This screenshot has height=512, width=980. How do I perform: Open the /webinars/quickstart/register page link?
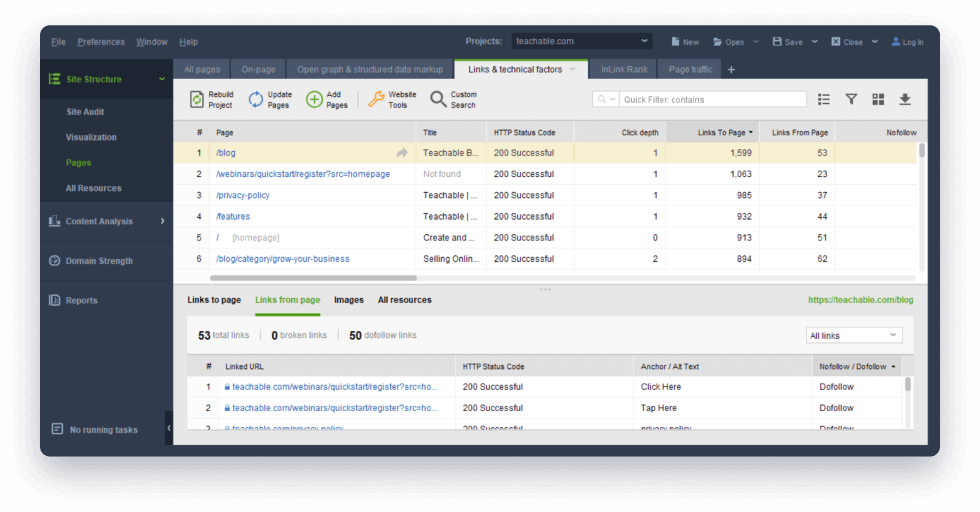point(303,174)
